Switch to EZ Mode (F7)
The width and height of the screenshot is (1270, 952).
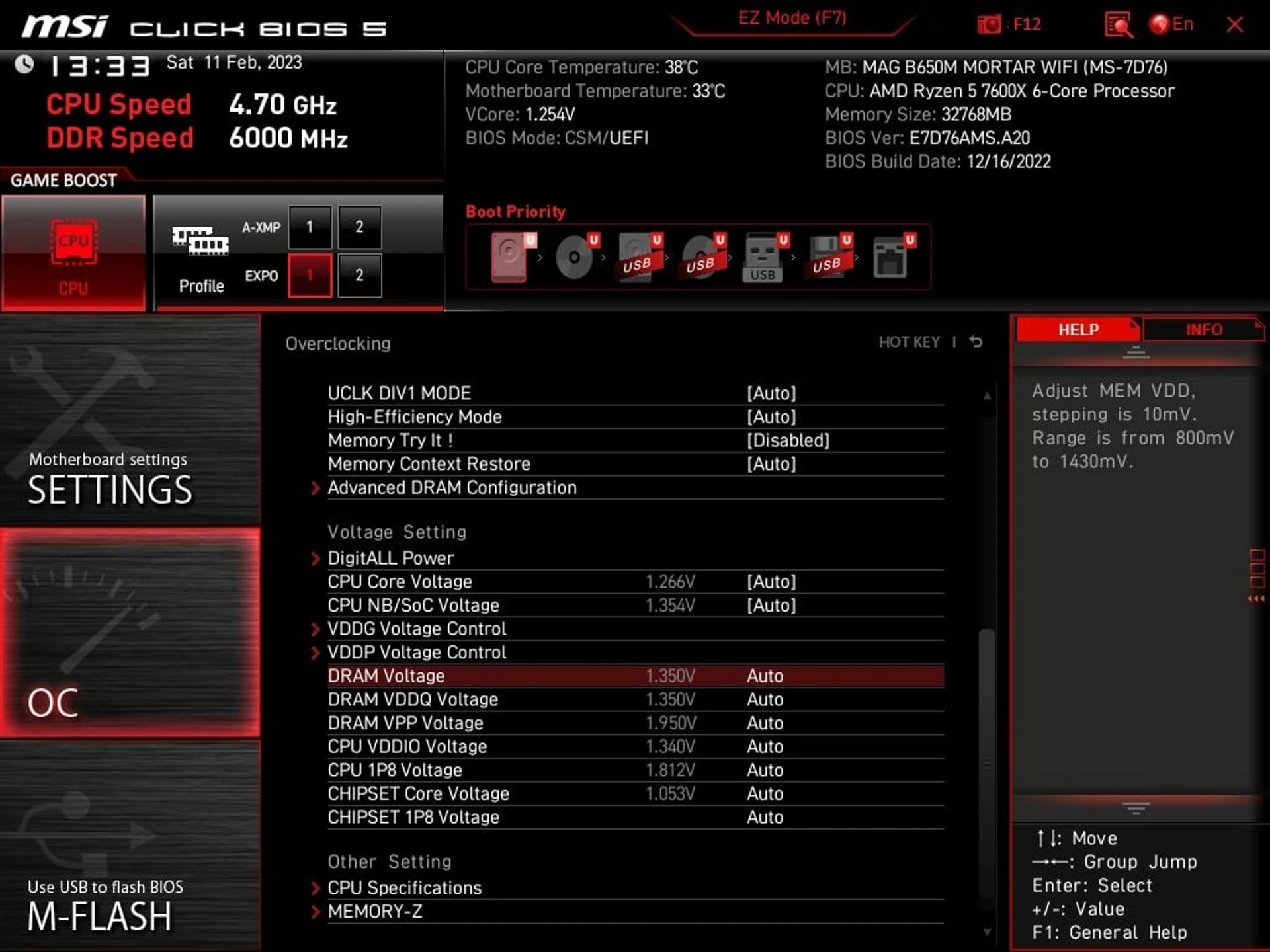coord(792,18)
